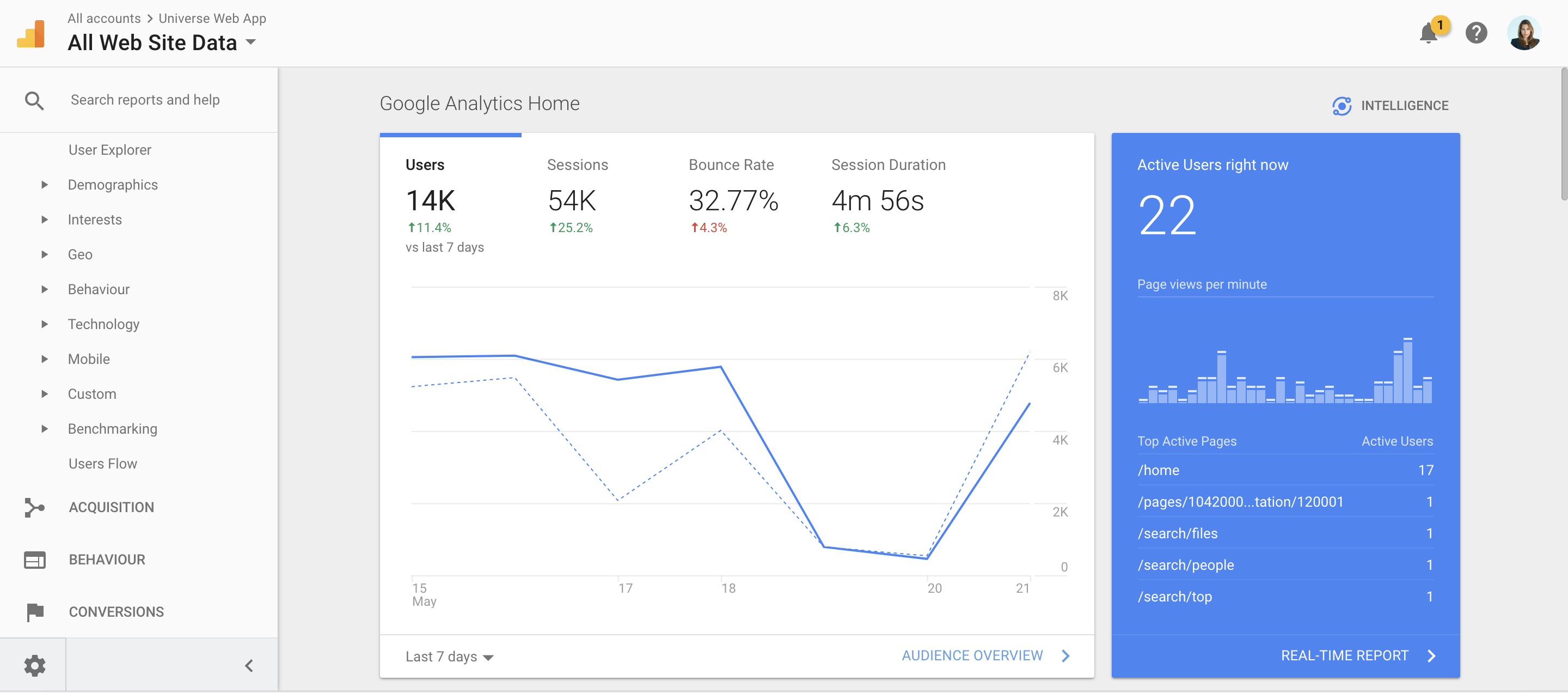The width and height of the screenshot is (1568, 693).
Task: Click the Search reports and help field
Action: pyautogui.click(x=145, y=100)
